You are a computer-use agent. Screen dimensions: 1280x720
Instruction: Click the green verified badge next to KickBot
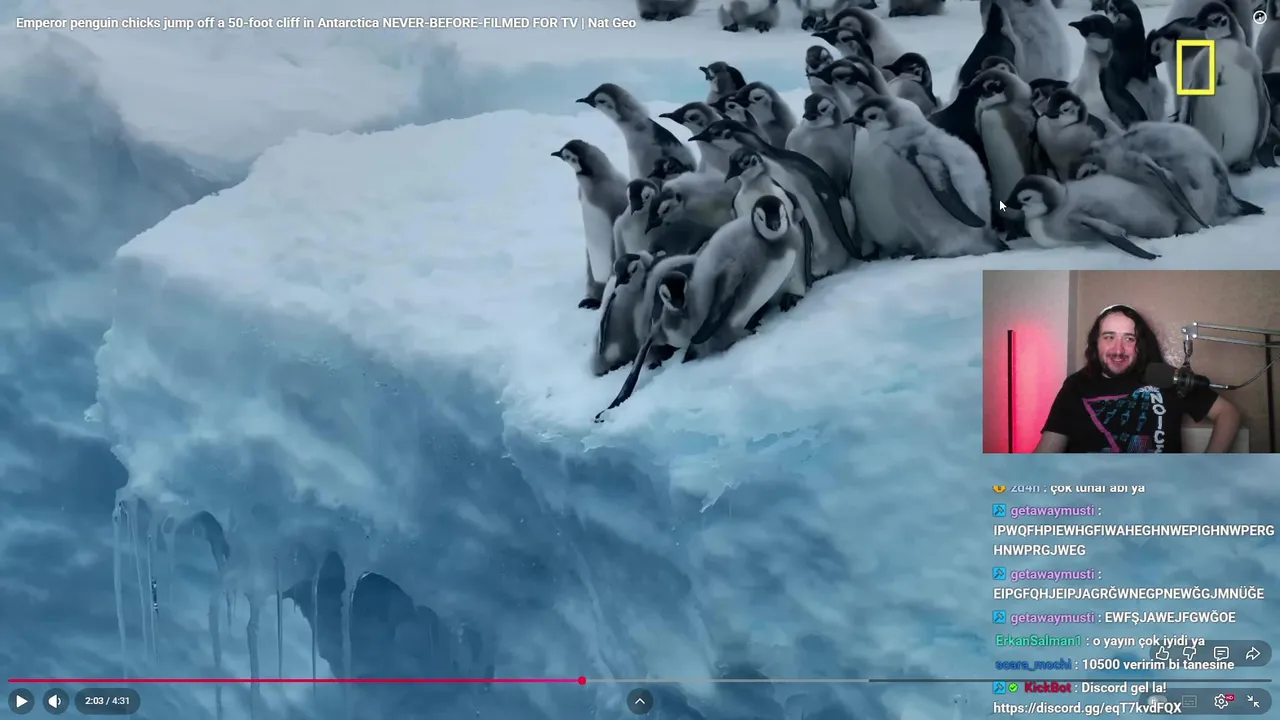point(1013,688)
